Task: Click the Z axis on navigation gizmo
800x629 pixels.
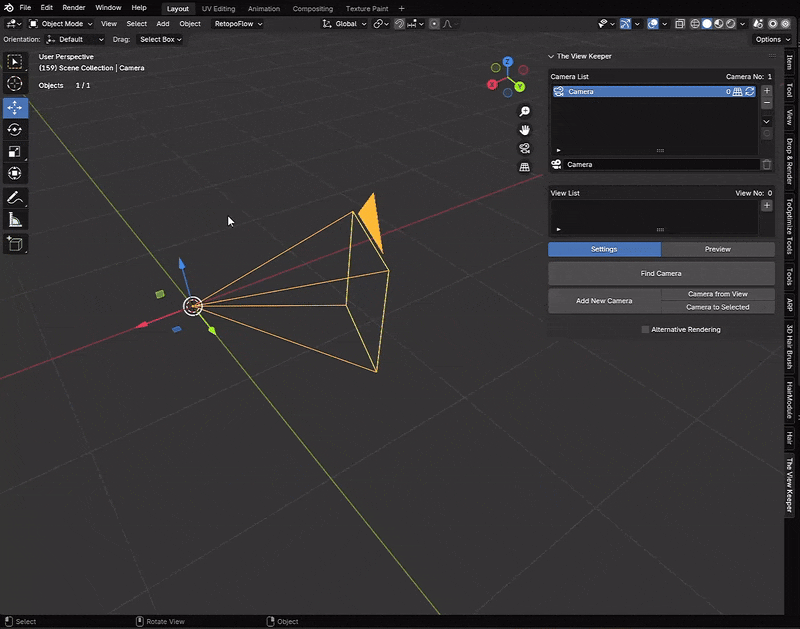Action: click(507, 62)
